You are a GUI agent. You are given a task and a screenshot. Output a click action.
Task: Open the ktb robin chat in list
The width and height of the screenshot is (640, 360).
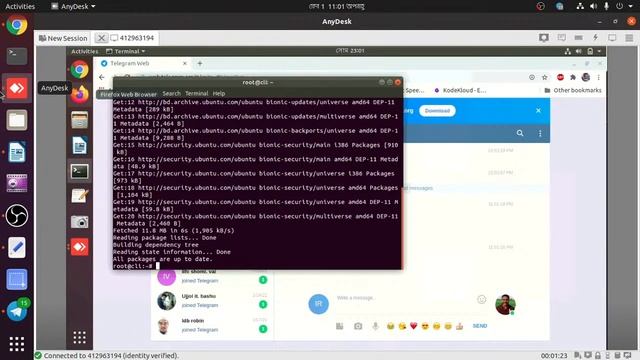(x=212, y=325)
